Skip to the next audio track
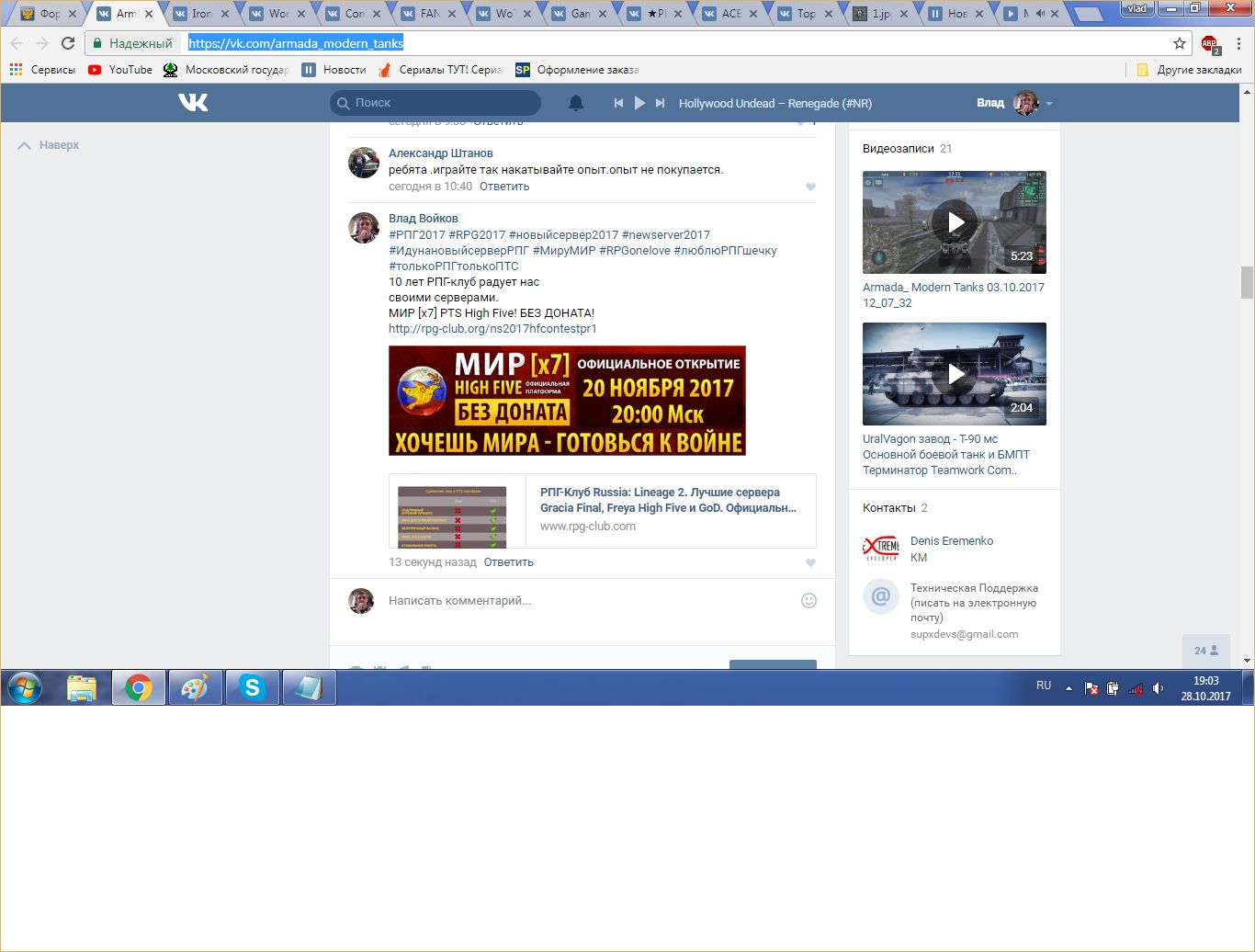Screen dimensions: 1255x952 point(660,103)
